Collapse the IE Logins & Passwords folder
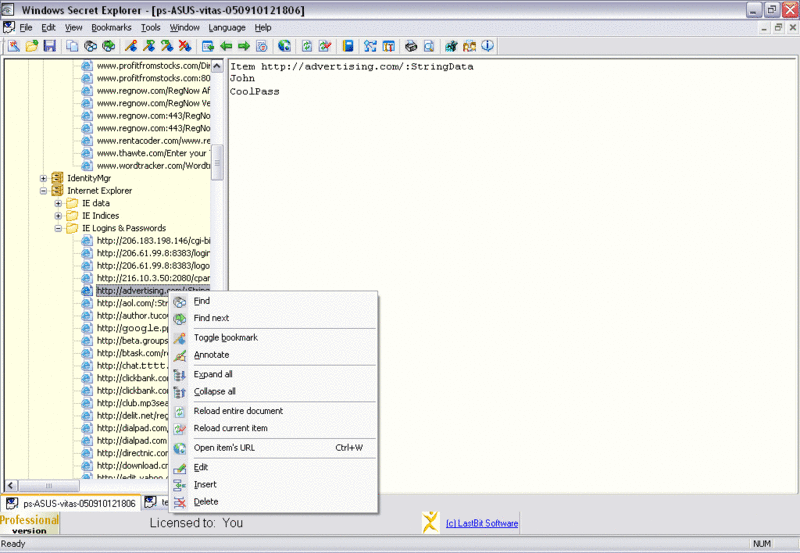Viewport: 800px width, 553px height. [59, 228]
